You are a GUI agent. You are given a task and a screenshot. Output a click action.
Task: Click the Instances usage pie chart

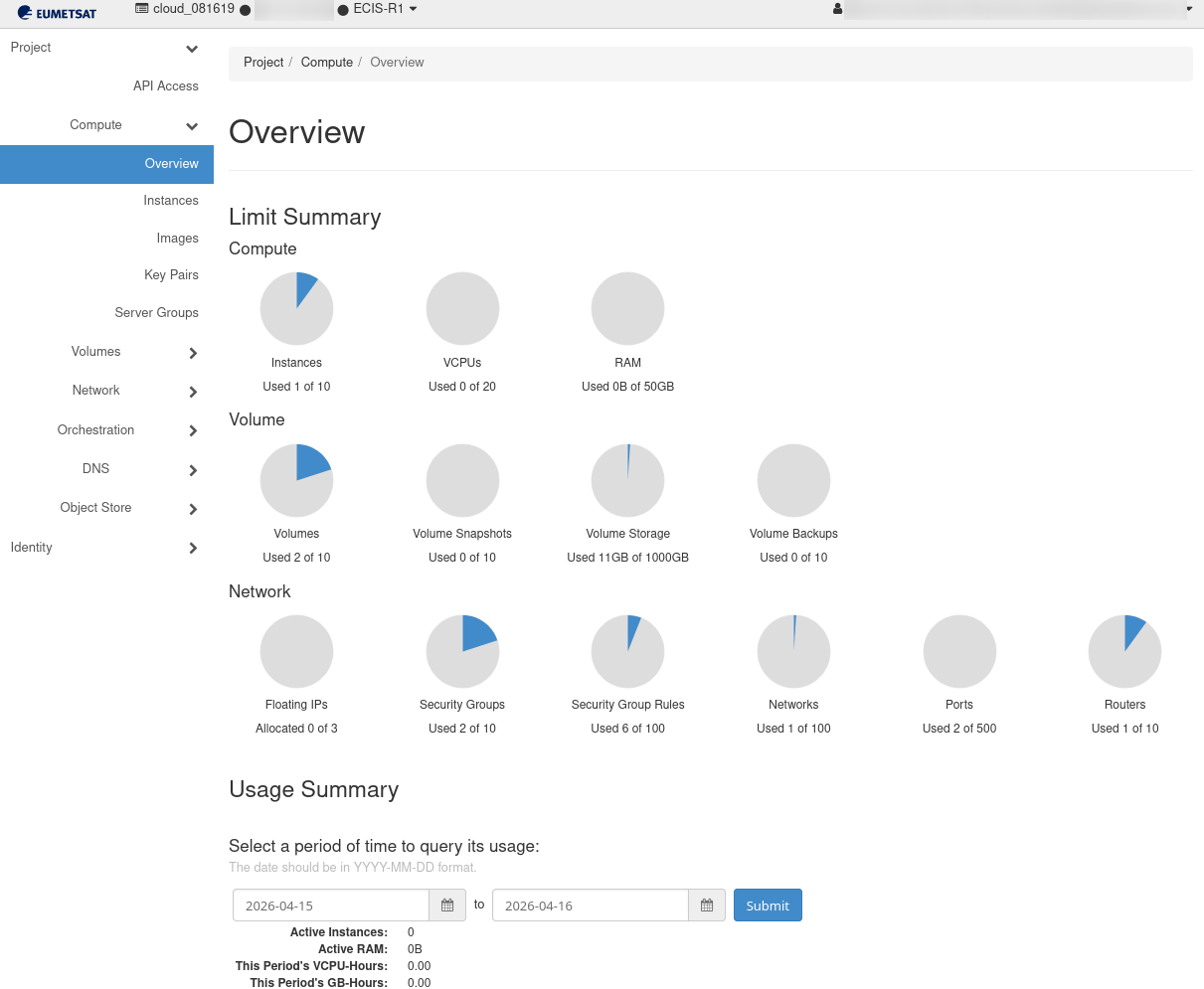coord(296,309)
